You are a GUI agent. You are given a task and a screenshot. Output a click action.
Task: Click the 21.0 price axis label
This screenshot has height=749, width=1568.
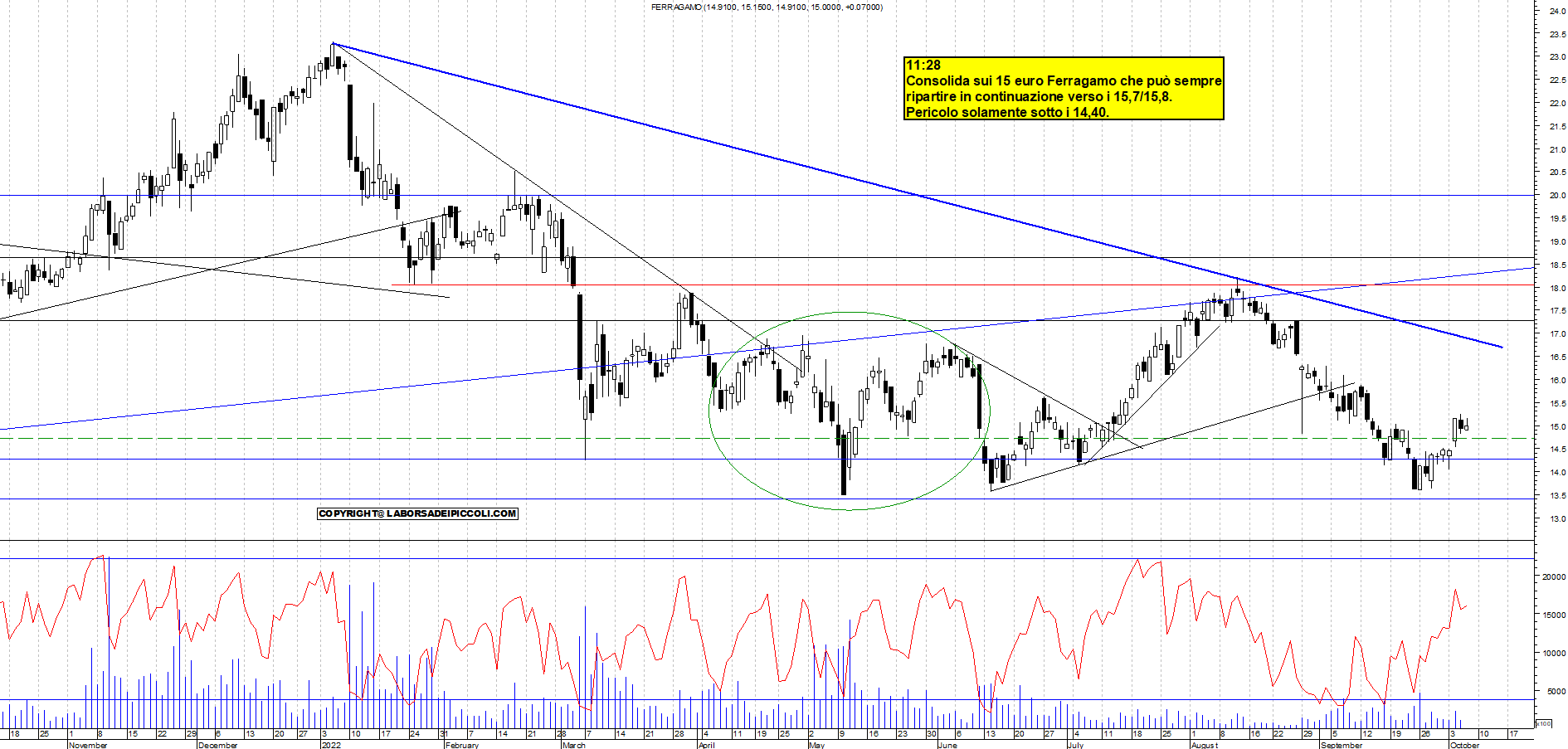[x=1557, y=150]
